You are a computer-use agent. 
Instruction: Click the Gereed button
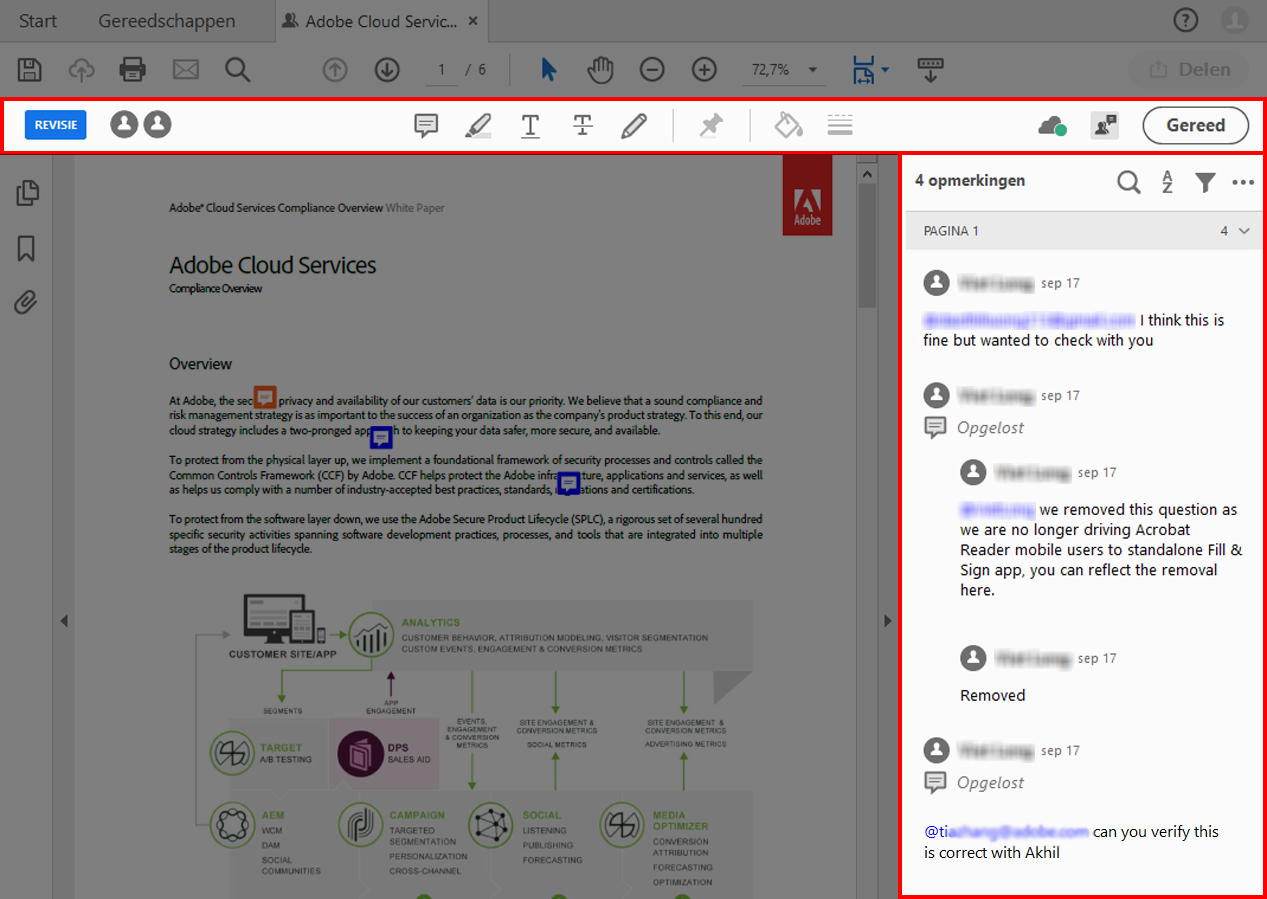(x=1195, y=125)
